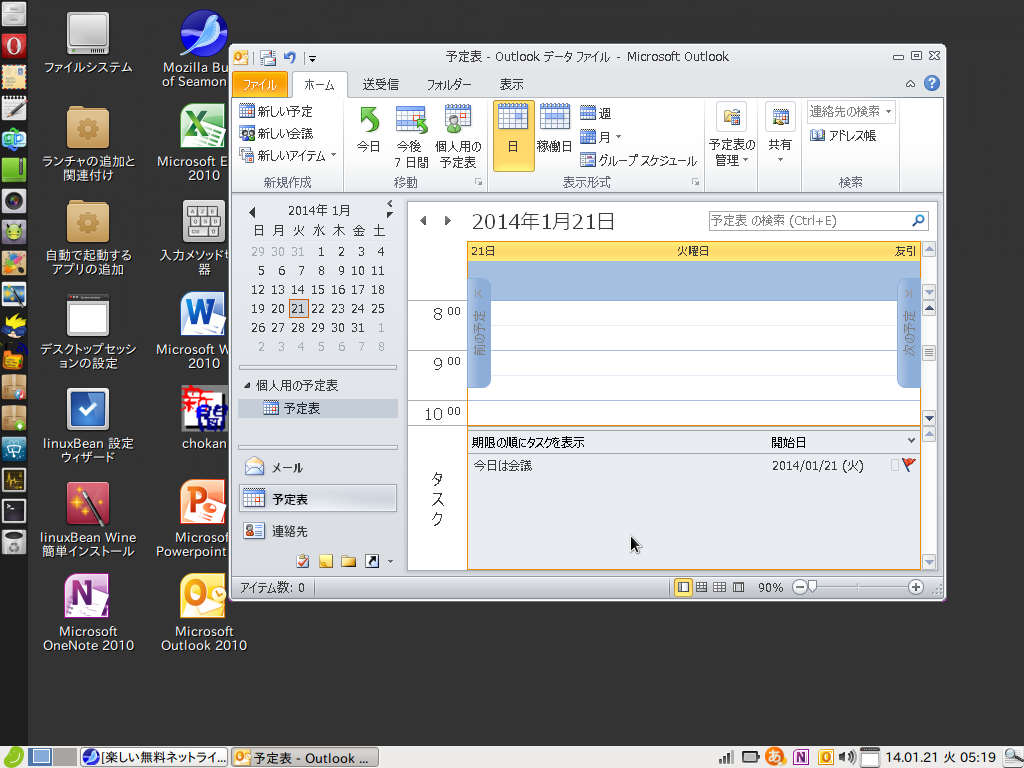
Task: Select the Classic status bar view button
Action: point(739,587)
